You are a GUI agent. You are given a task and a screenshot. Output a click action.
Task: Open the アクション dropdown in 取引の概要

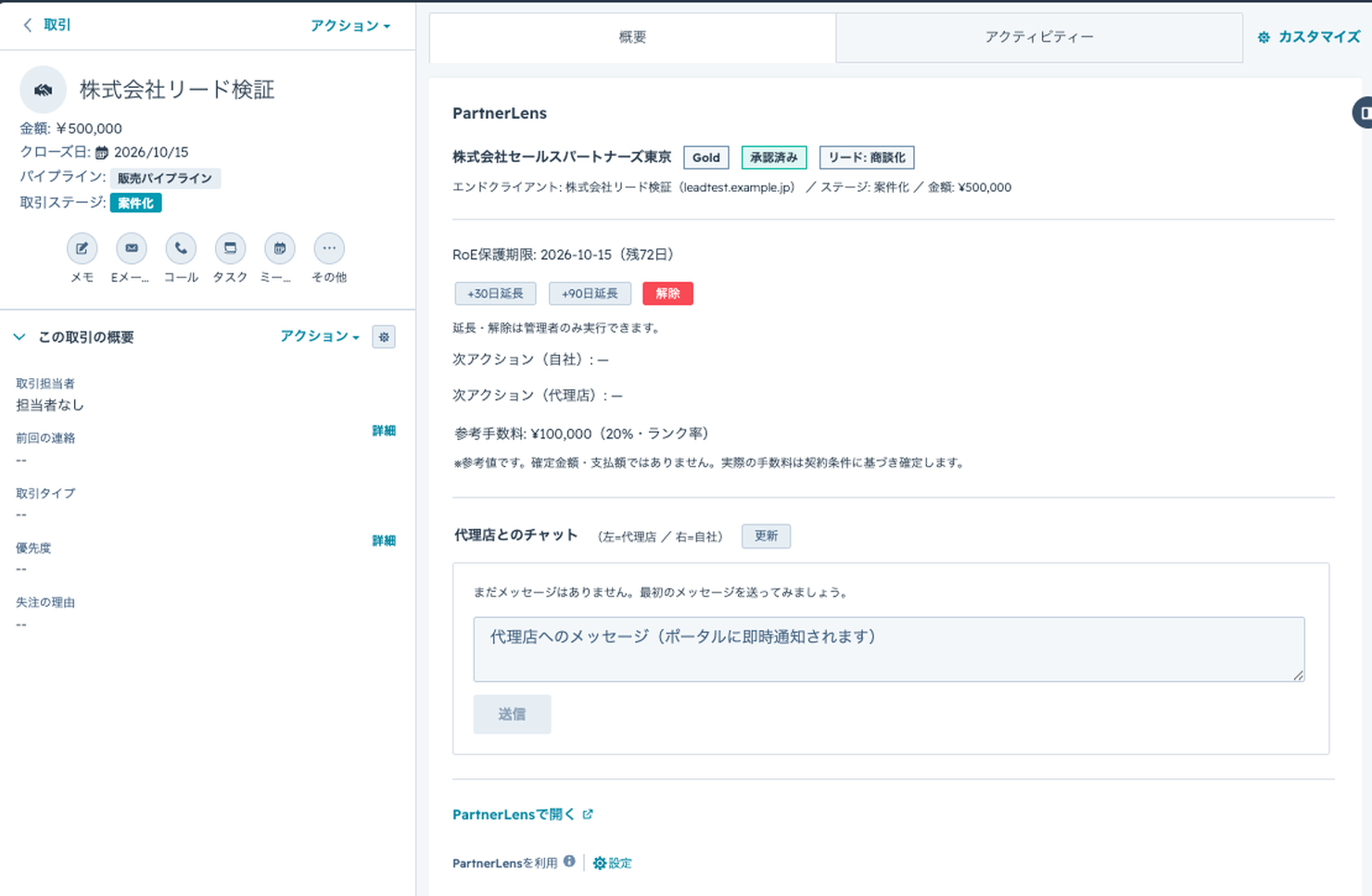(320, 336)
